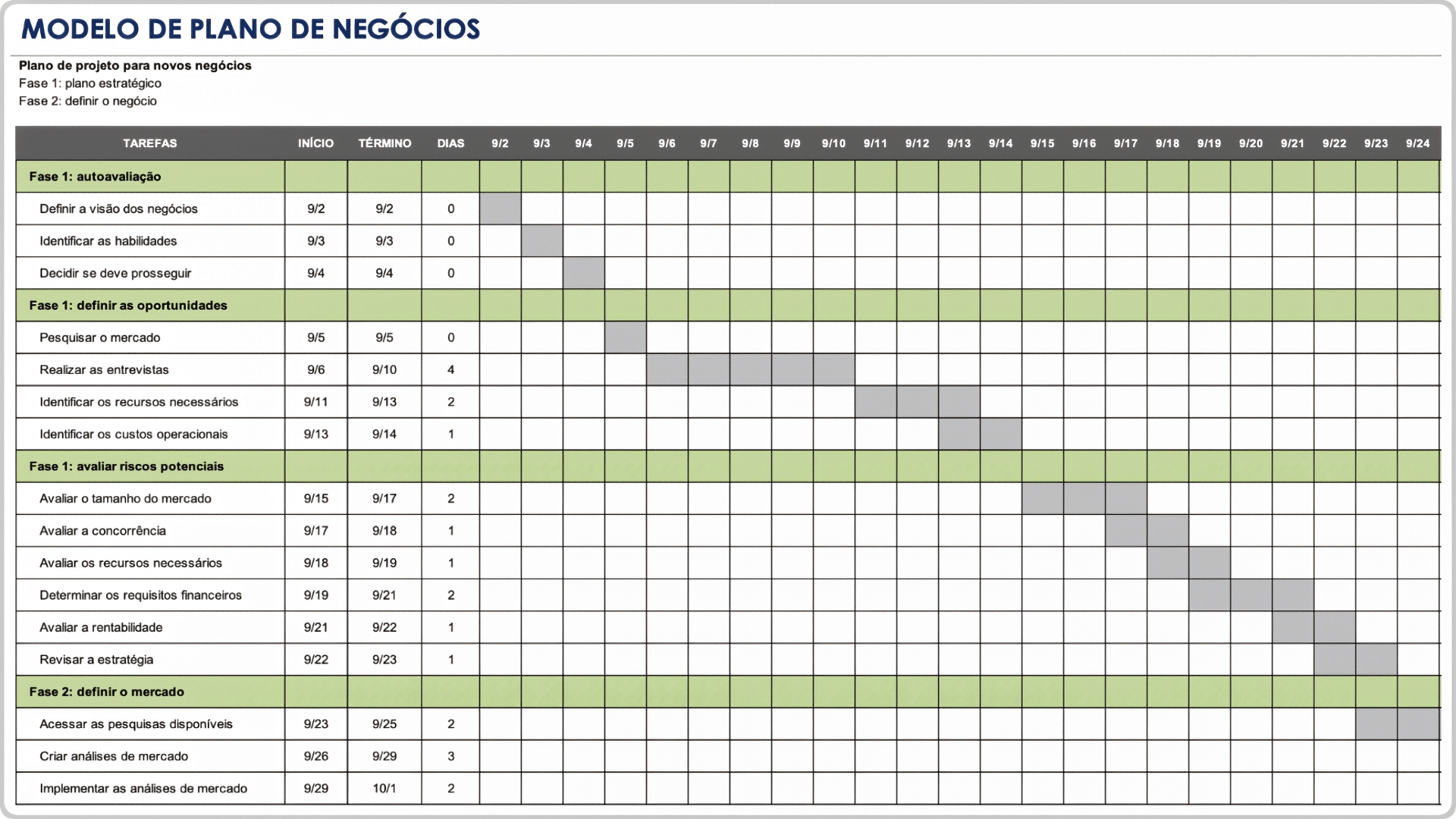Click the Gantt bar for Identificar os recursos necessários
This screenshot has width=1456, height=819.
(x=918, y=402)
